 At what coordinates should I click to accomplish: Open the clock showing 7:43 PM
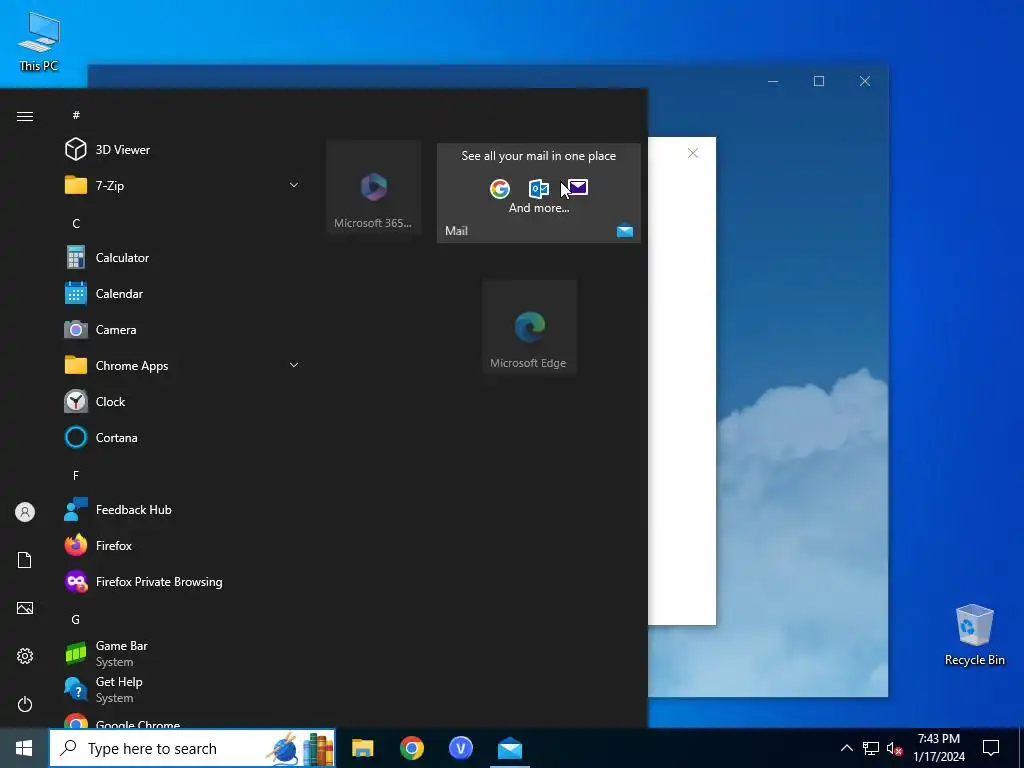tap(938, 748)
